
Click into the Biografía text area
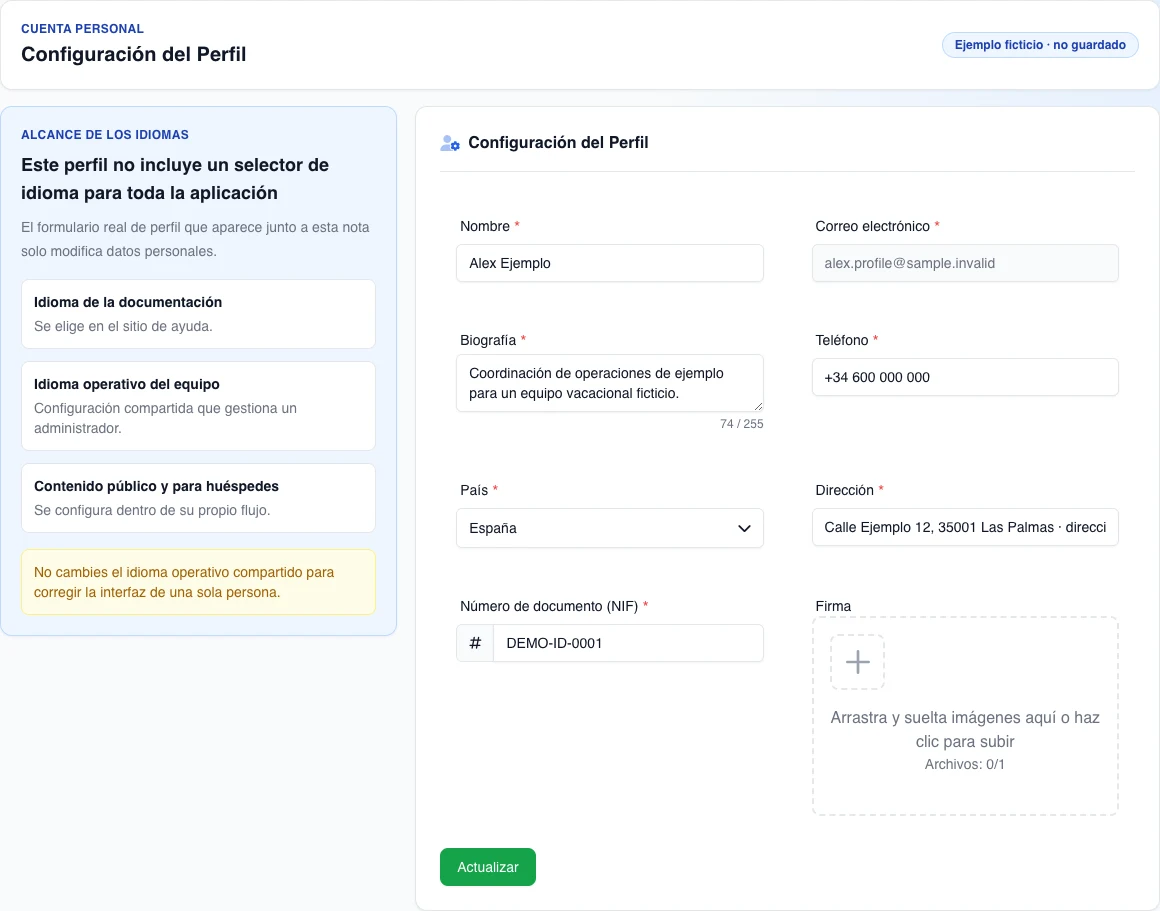tap(610, 383)
